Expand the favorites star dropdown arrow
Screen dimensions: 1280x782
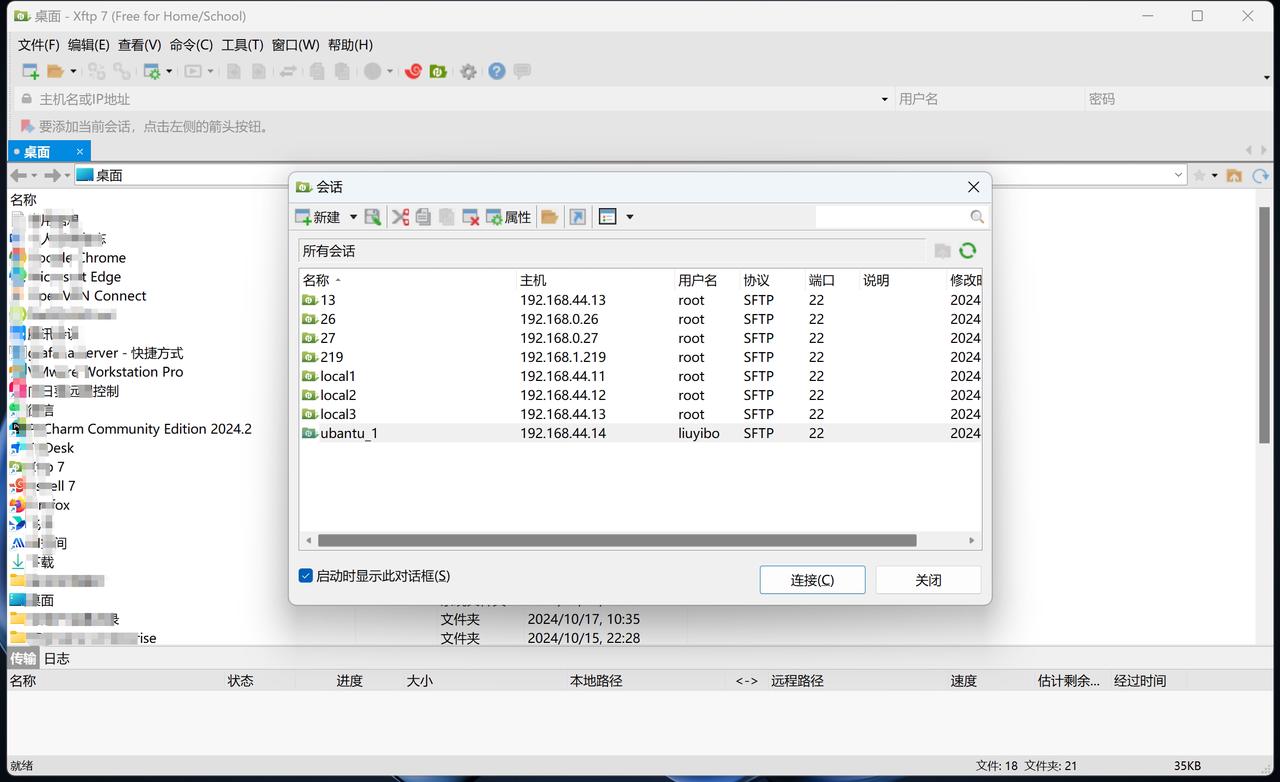point(1214,175)
